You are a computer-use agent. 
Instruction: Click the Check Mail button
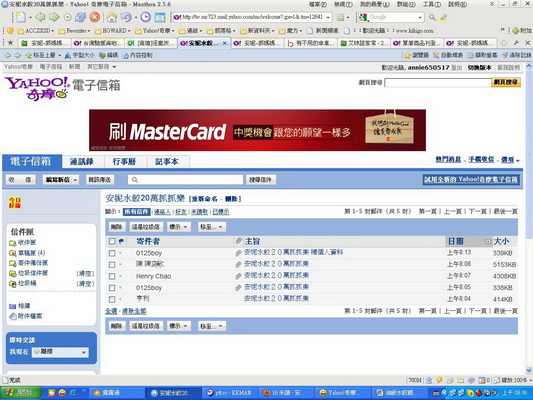click(20, 180)
